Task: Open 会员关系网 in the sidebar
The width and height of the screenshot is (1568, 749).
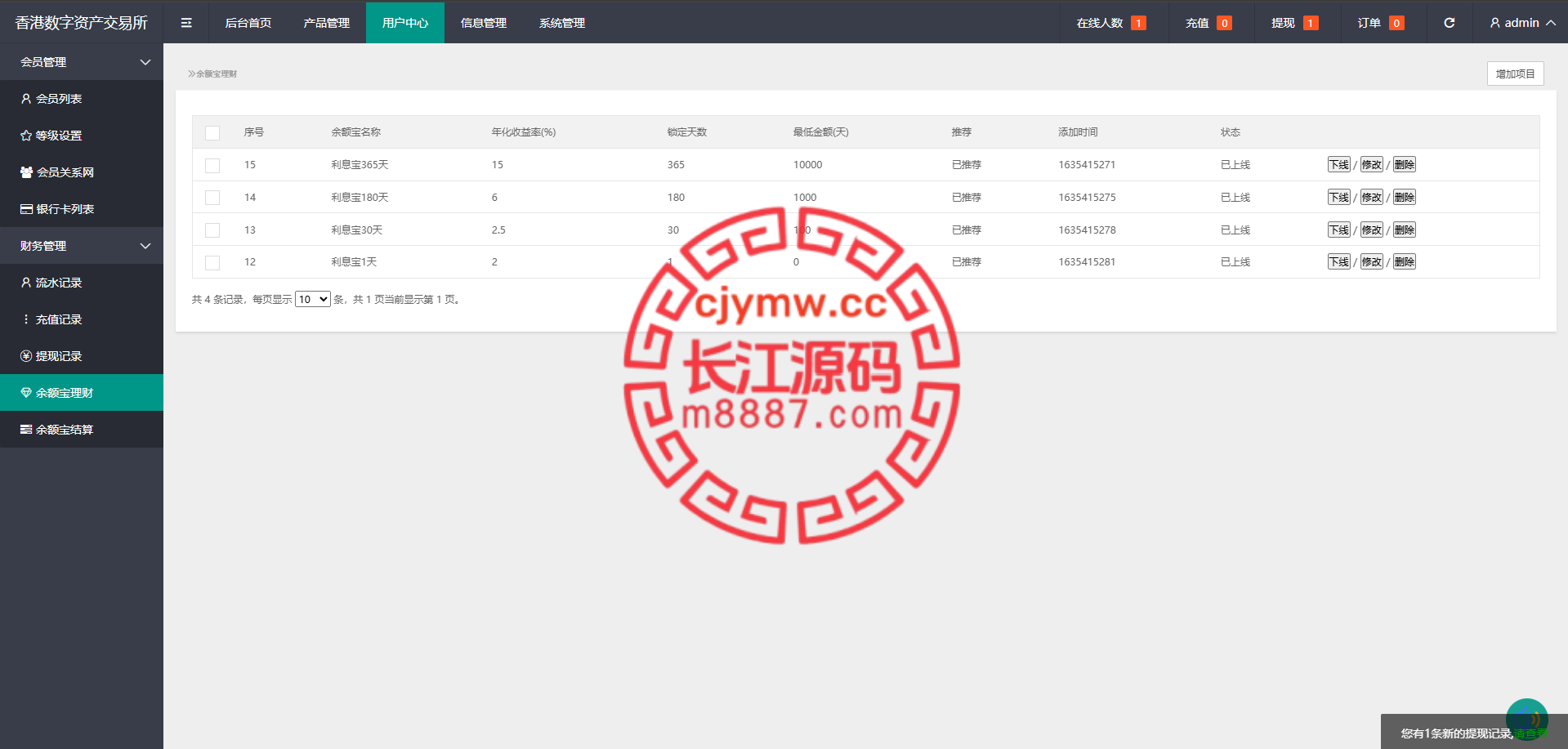Action: (x=82, y=172)
